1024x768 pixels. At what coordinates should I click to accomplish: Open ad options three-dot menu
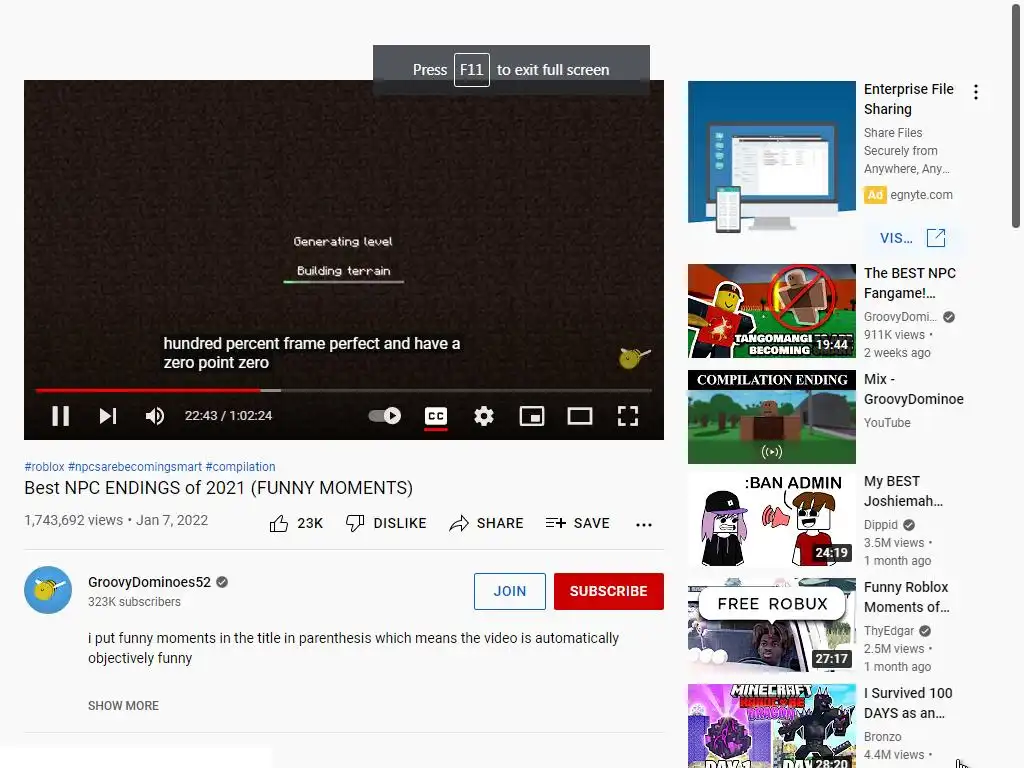click(x=976, y=92)
